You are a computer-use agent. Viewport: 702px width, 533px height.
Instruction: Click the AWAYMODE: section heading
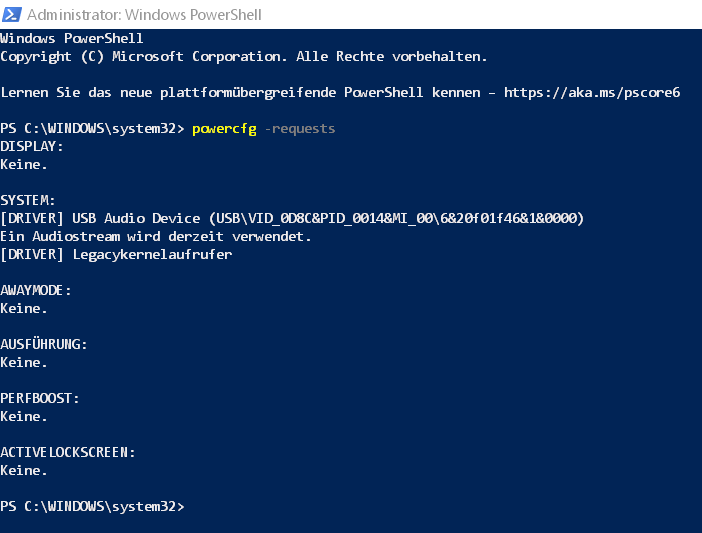point(36,291)
